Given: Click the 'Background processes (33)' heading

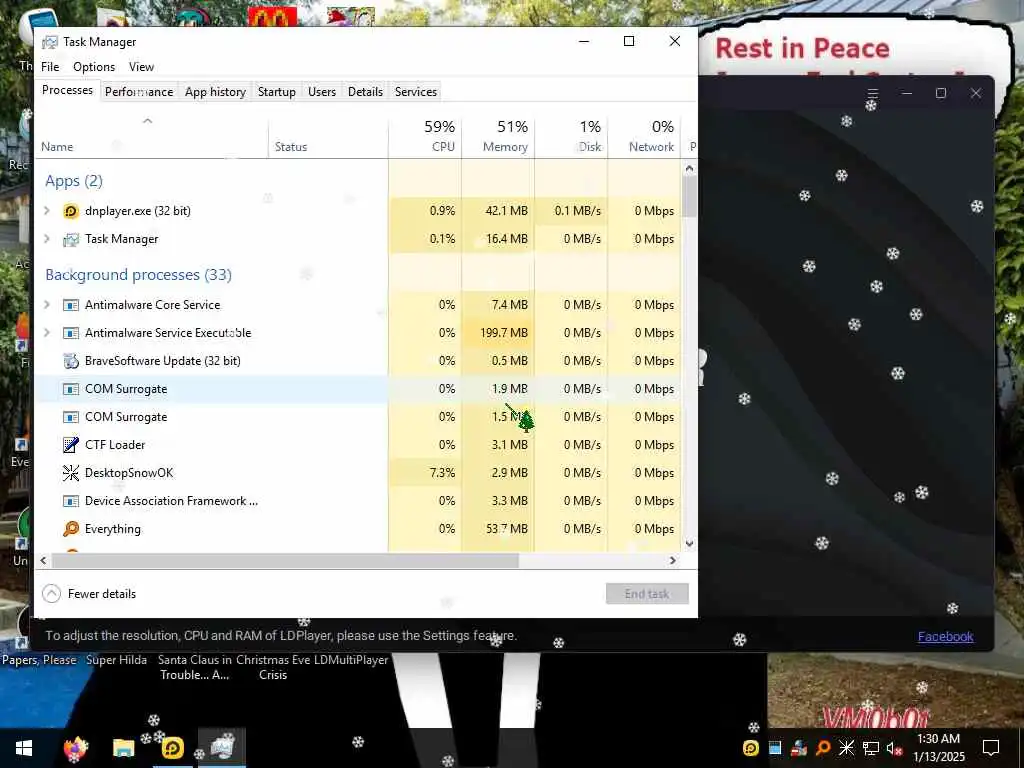Looking at the screenshot, I should [x=138, y=275].
